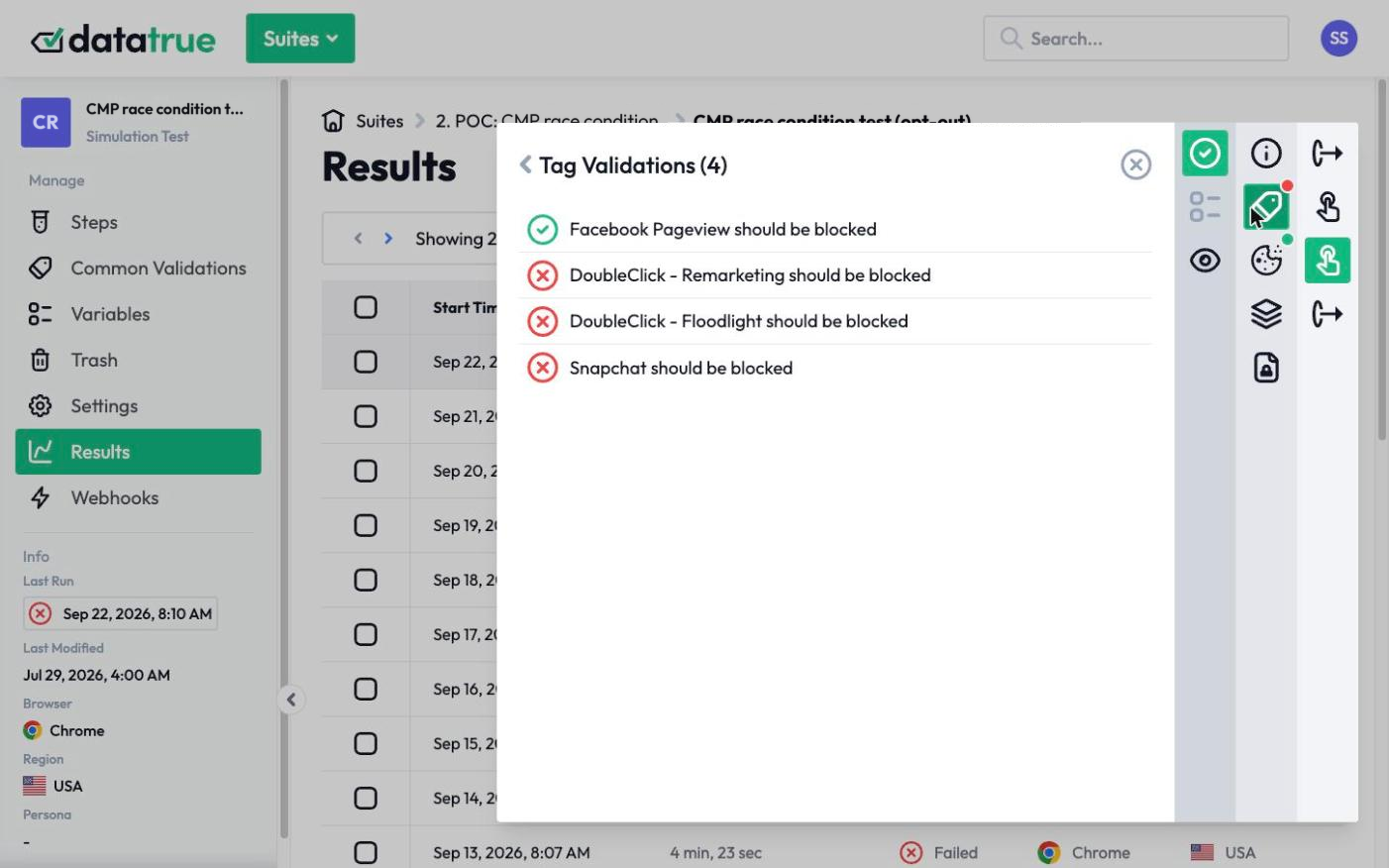Click the variables list icon in panel

[1205, 207]
